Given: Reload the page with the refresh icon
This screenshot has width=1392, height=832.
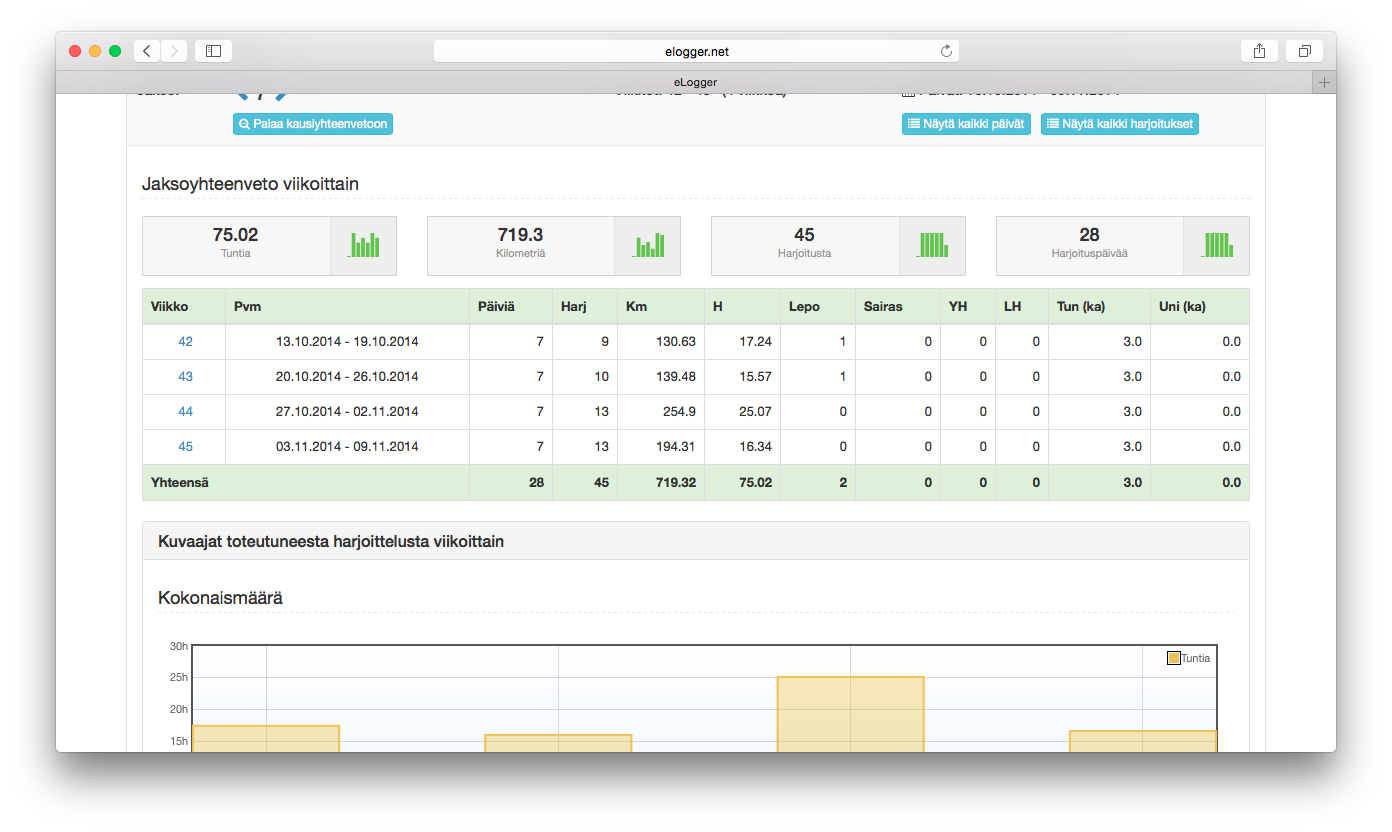Looking at the screenshot, I should coord(946,51).
